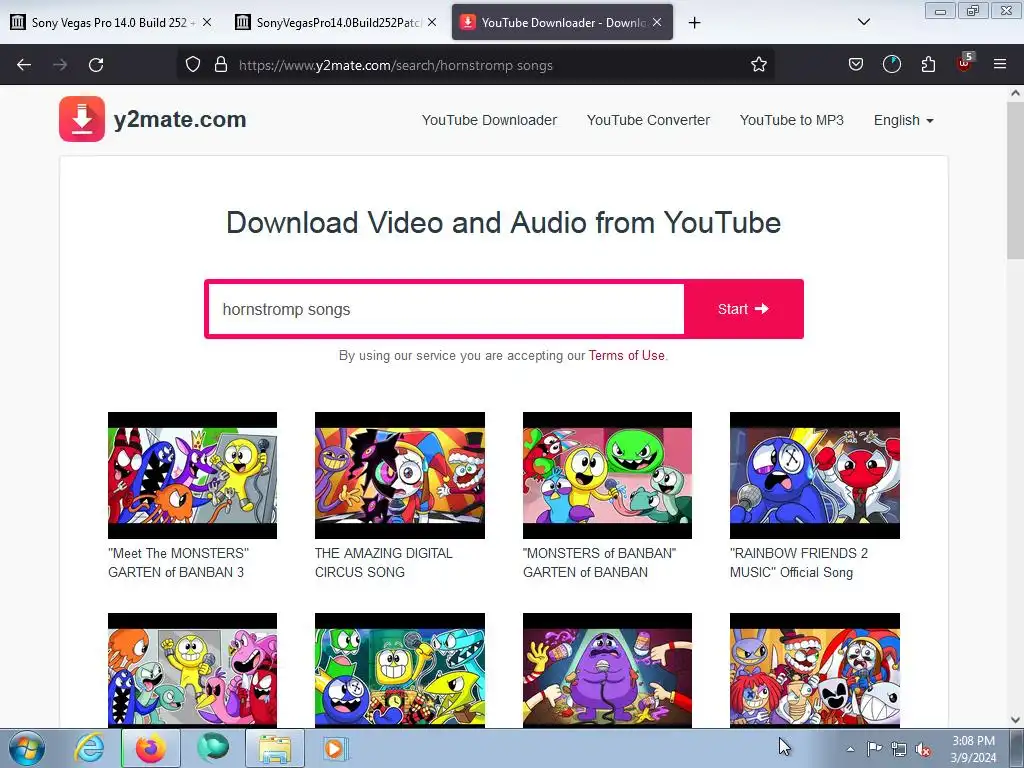Click the MONSTERS of BANBAN video thumbnail
The image size is (1024, 768).
coord(607,475)
